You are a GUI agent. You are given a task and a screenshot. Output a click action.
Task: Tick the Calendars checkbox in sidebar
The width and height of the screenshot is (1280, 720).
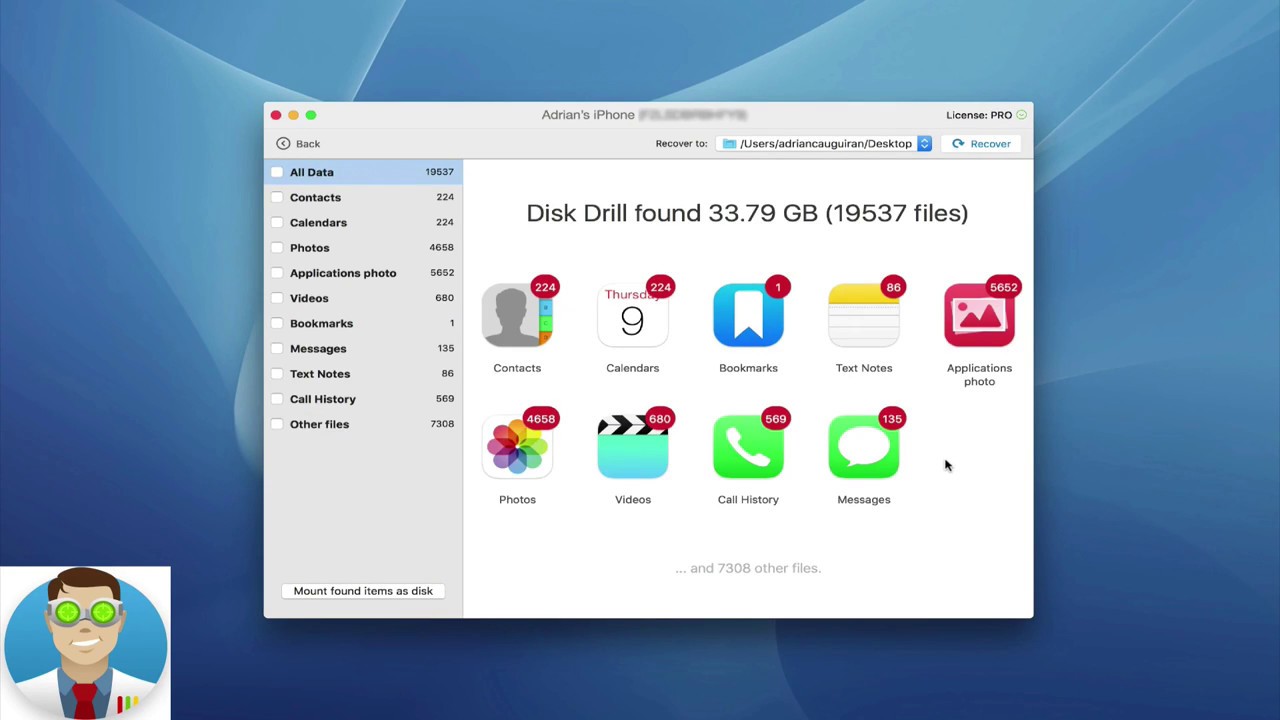pyautogui.click(x=277, y=222)
